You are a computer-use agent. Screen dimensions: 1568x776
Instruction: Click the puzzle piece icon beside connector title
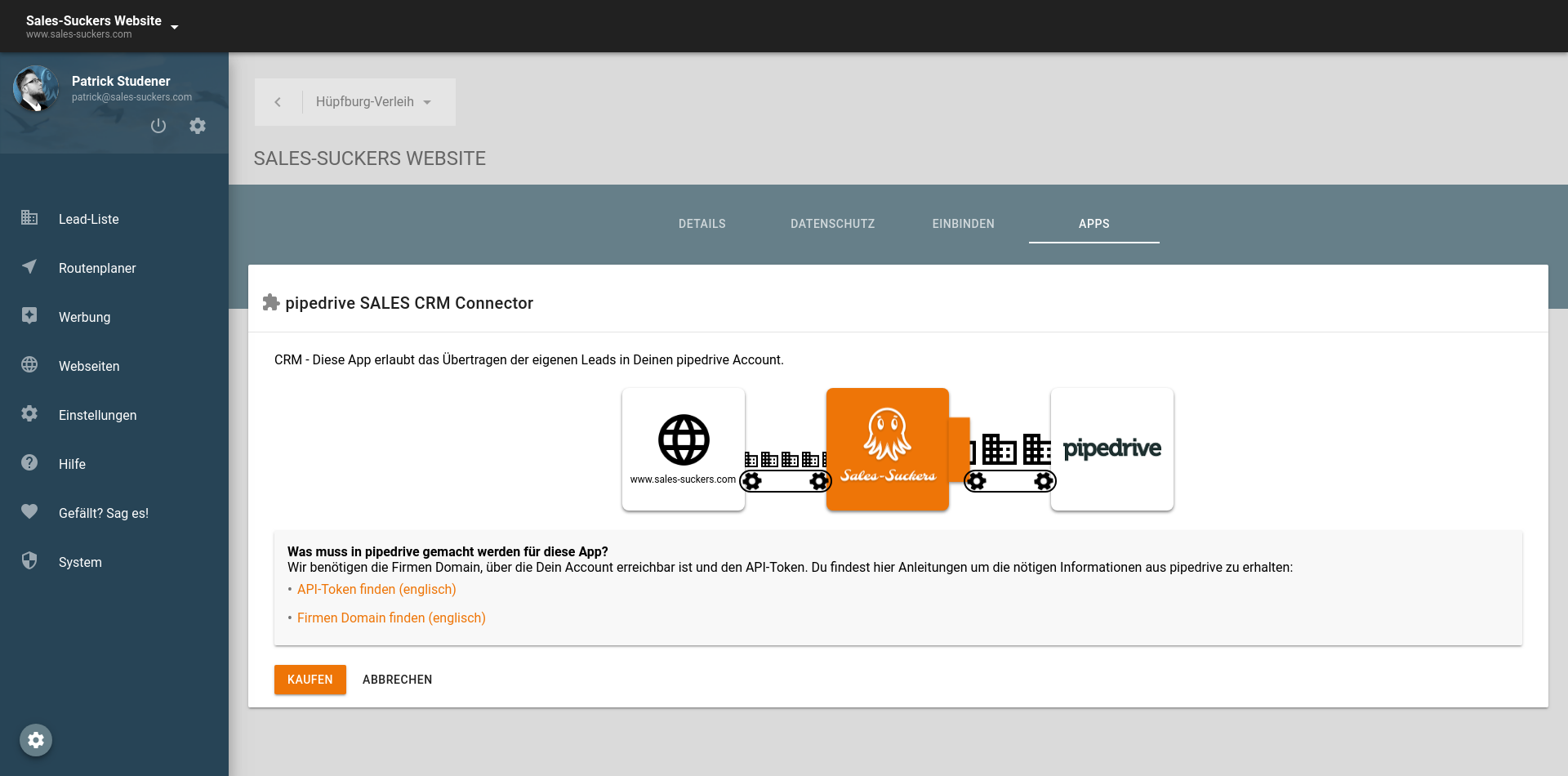tap(271, 303)
